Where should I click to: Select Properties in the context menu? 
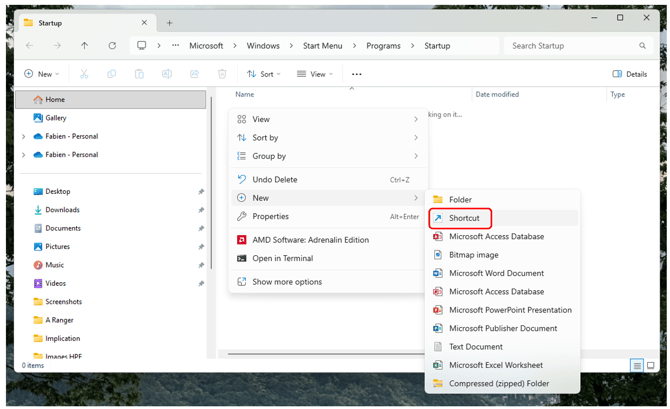[328, 216]
